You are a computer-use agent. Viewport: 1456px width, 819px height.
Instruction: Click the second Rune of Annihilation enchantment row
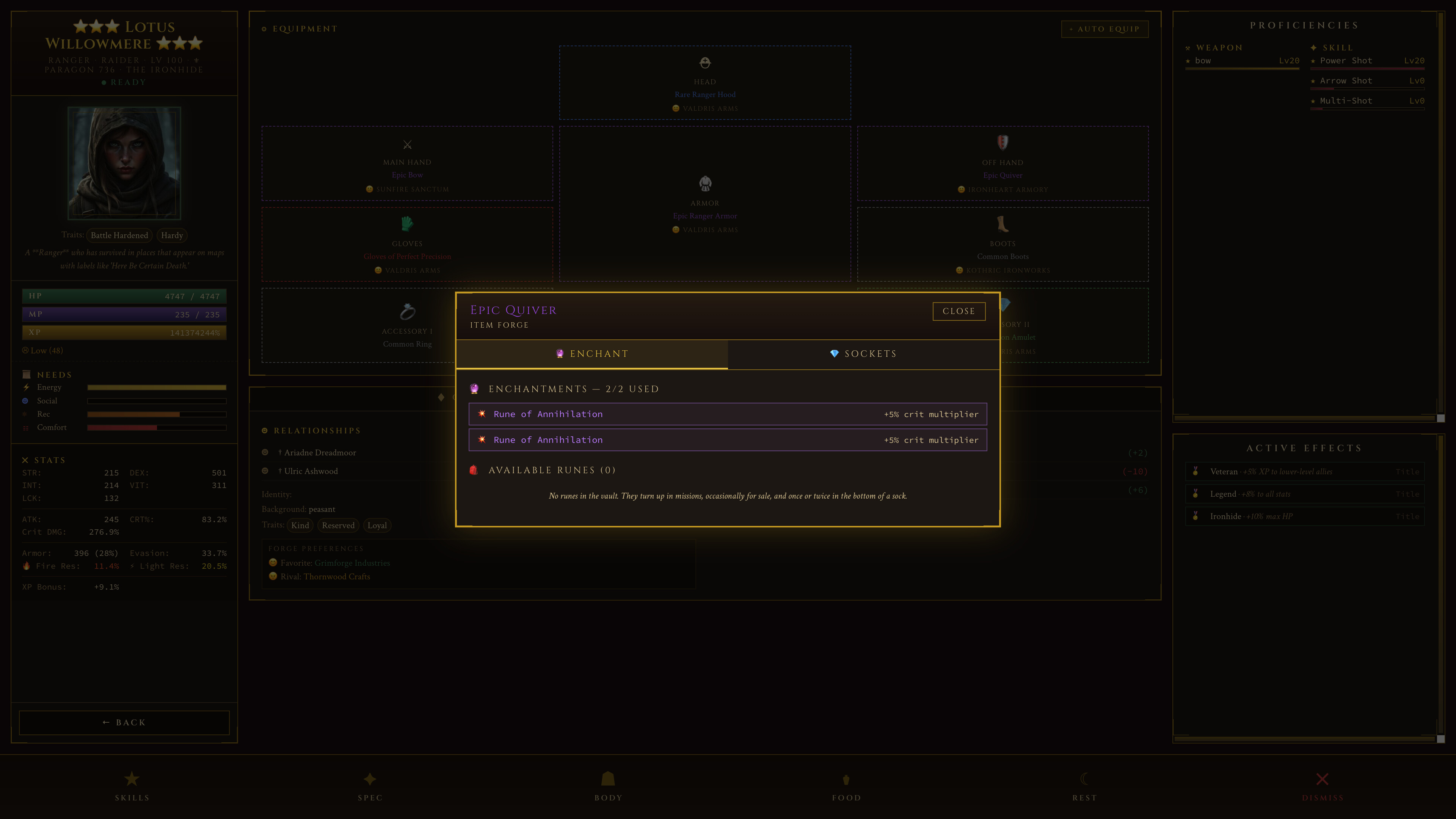pos(728,440)
